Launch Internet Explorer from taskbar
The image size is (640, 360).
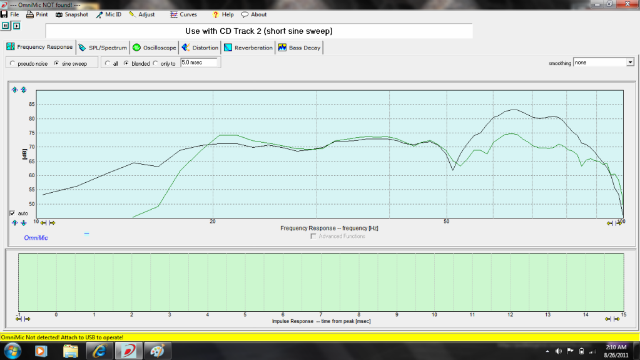pyautogui.click(x=99, y=351)
